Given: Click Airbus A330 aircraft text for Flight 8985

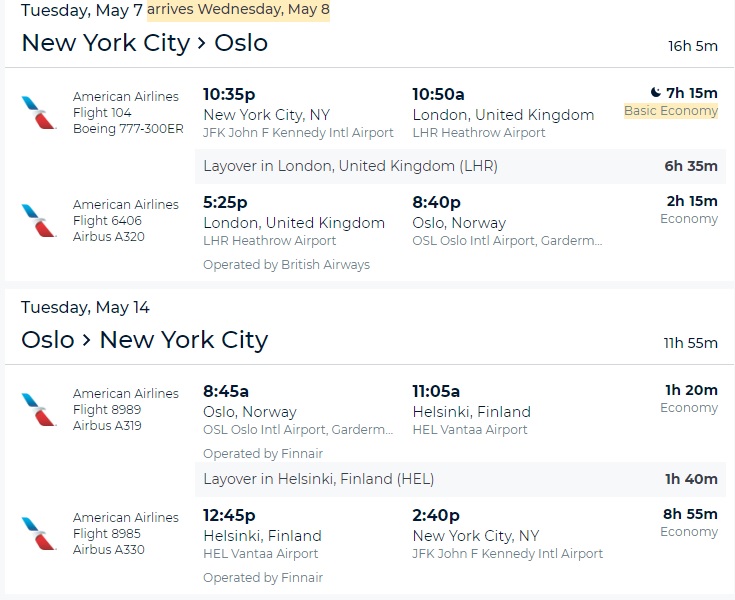Looking at the screenshot, I should point(109,550).
